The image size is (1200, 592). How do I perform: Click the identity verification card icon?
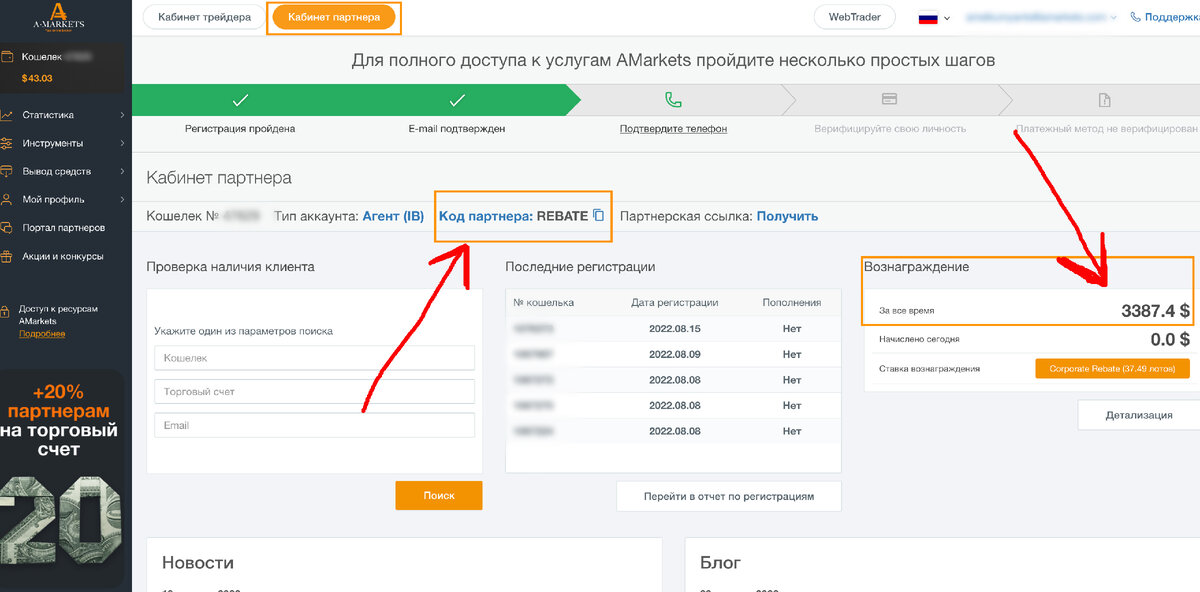coord(889,99)
